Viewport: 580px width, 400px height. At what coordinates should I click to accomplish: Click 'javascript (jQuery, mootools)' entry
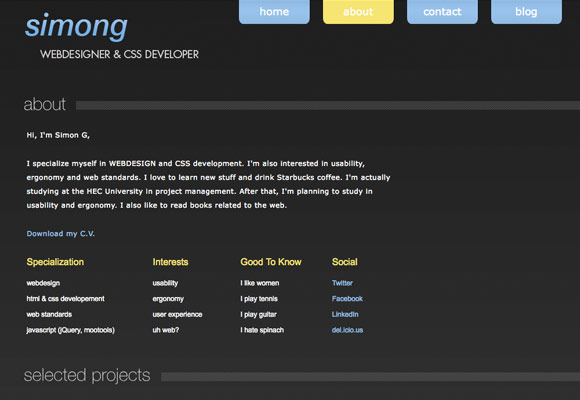70,330
